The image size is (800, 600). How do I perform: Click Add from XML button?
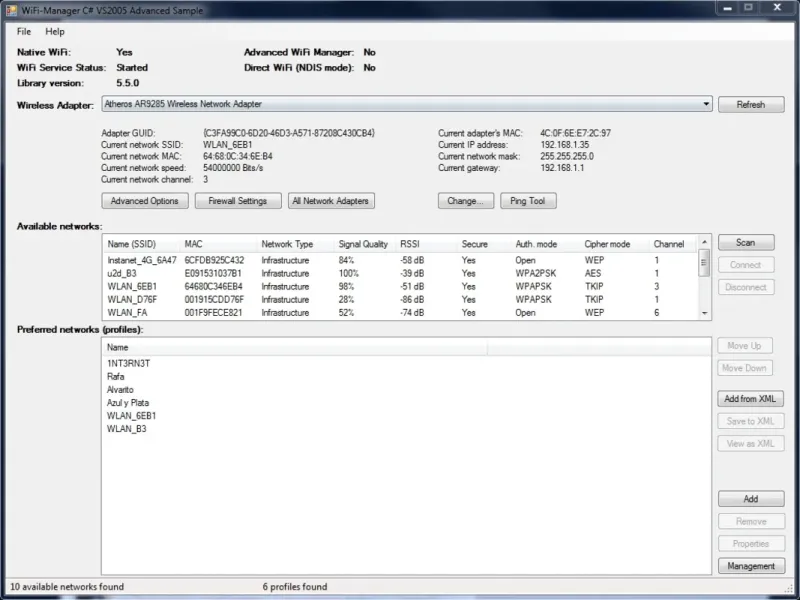pos(751,399)
